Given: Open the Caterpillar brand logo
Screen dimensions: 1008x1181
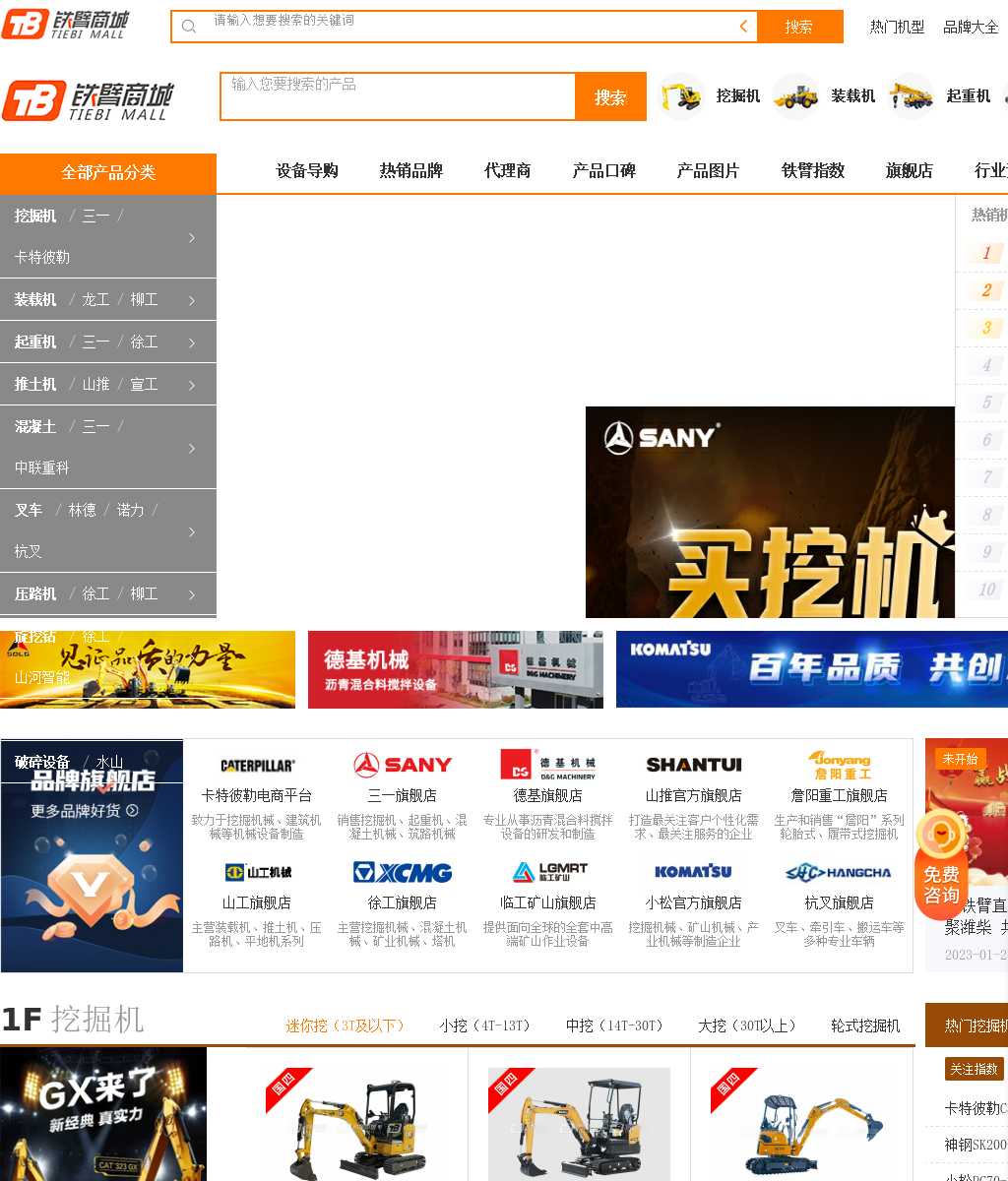Looking at the screenshot, I should point(257,765).
